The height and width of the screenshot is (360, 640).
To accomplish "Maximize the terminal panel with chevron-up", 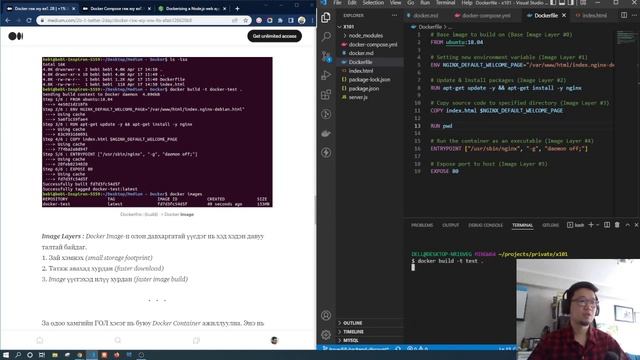I will (x=627, y=225).
